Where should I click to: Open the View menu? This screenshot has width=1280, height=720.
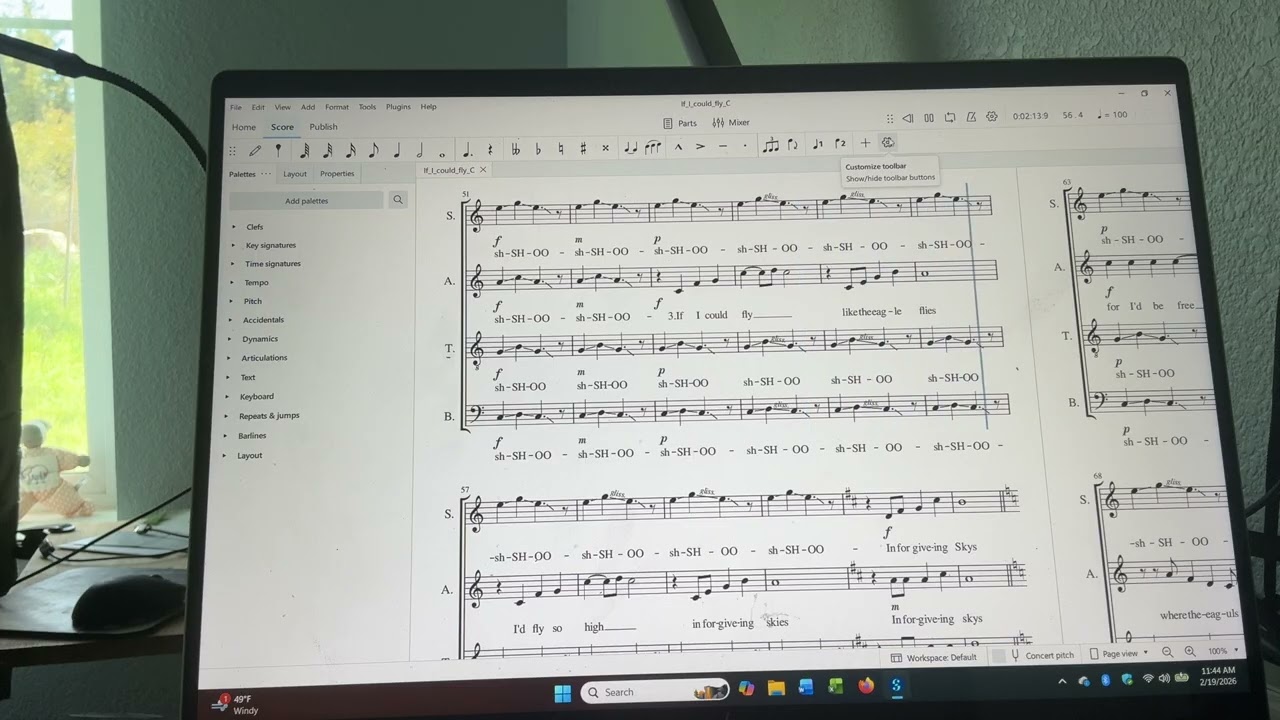[283, 107]
